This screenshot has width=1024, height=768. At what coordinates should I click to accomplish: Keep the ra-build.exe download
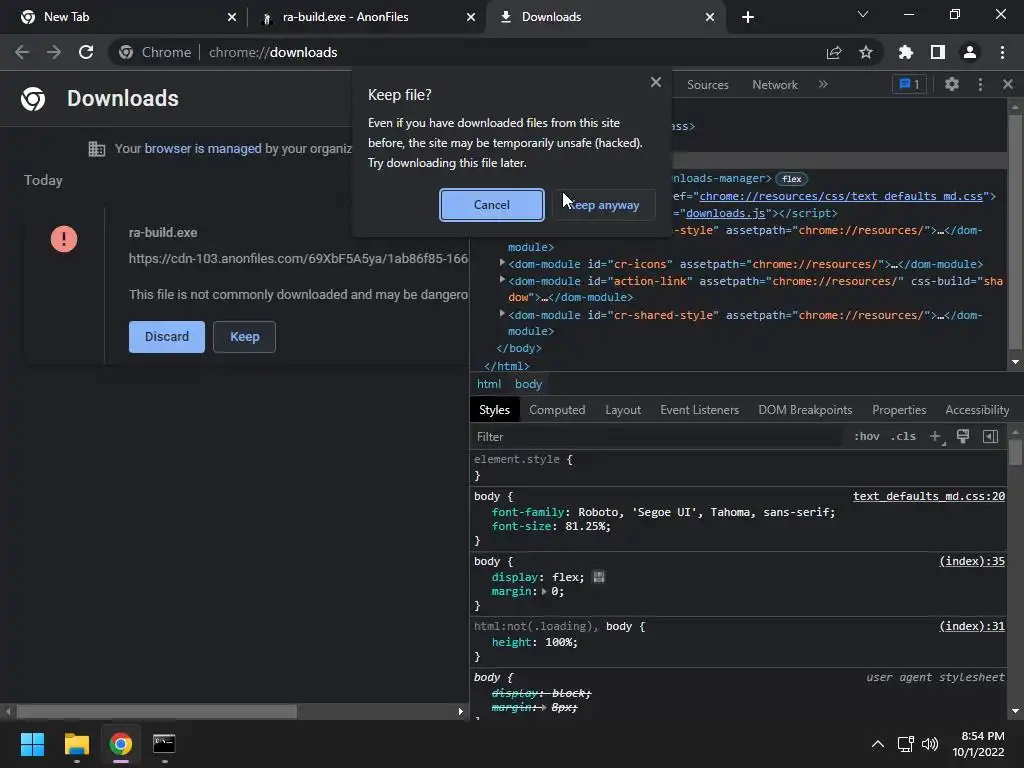coord(244,337)
